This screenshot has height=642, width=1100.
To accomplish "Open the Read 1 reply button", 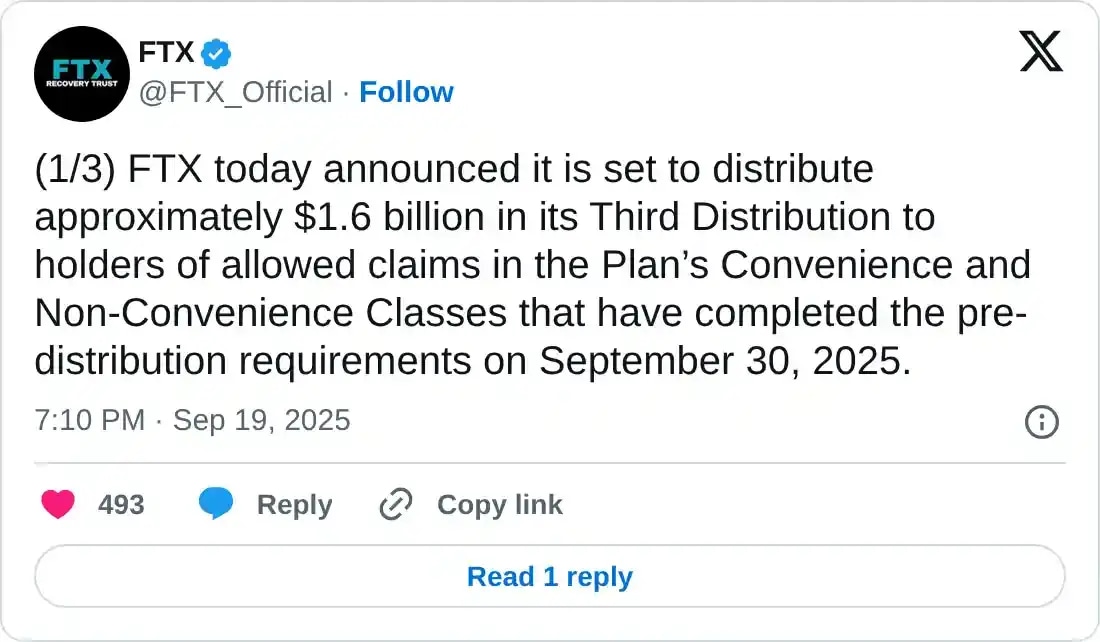I will 550,576.
